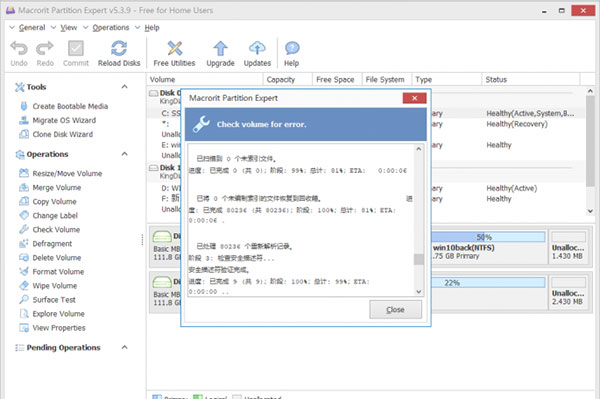The height and width of the screenshot is (399, 600).
Task: Click the Tools section heading
Action: 36,87
